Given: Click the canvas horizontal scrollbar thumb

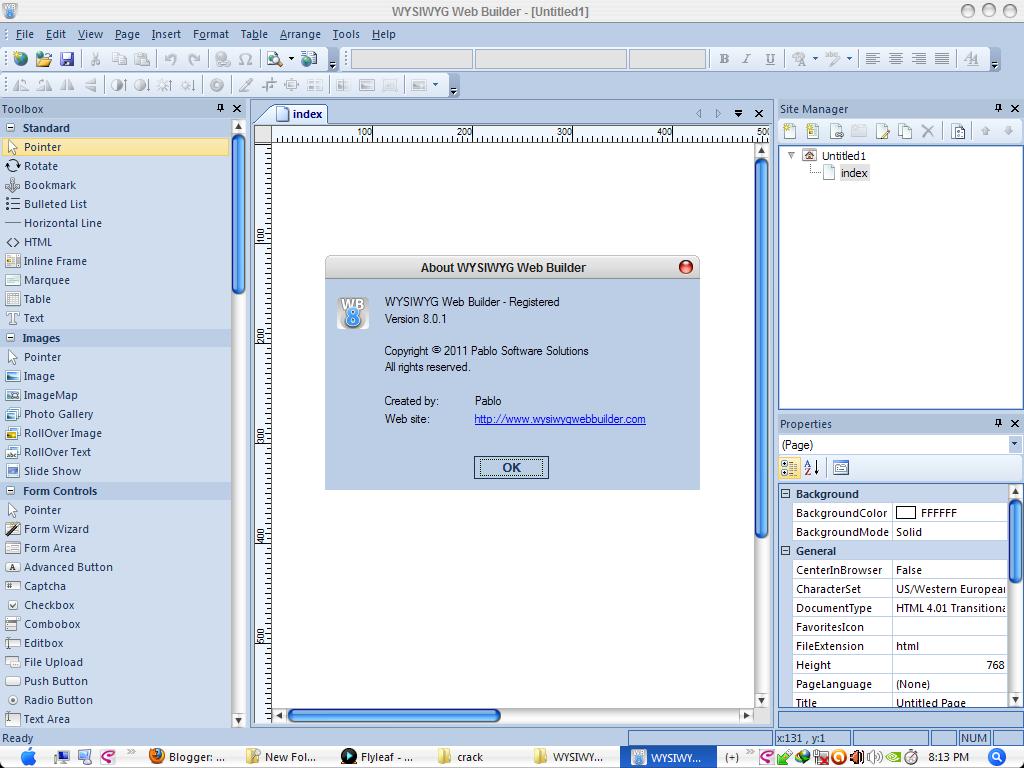Looking at the screenshot, I should 394,716.
